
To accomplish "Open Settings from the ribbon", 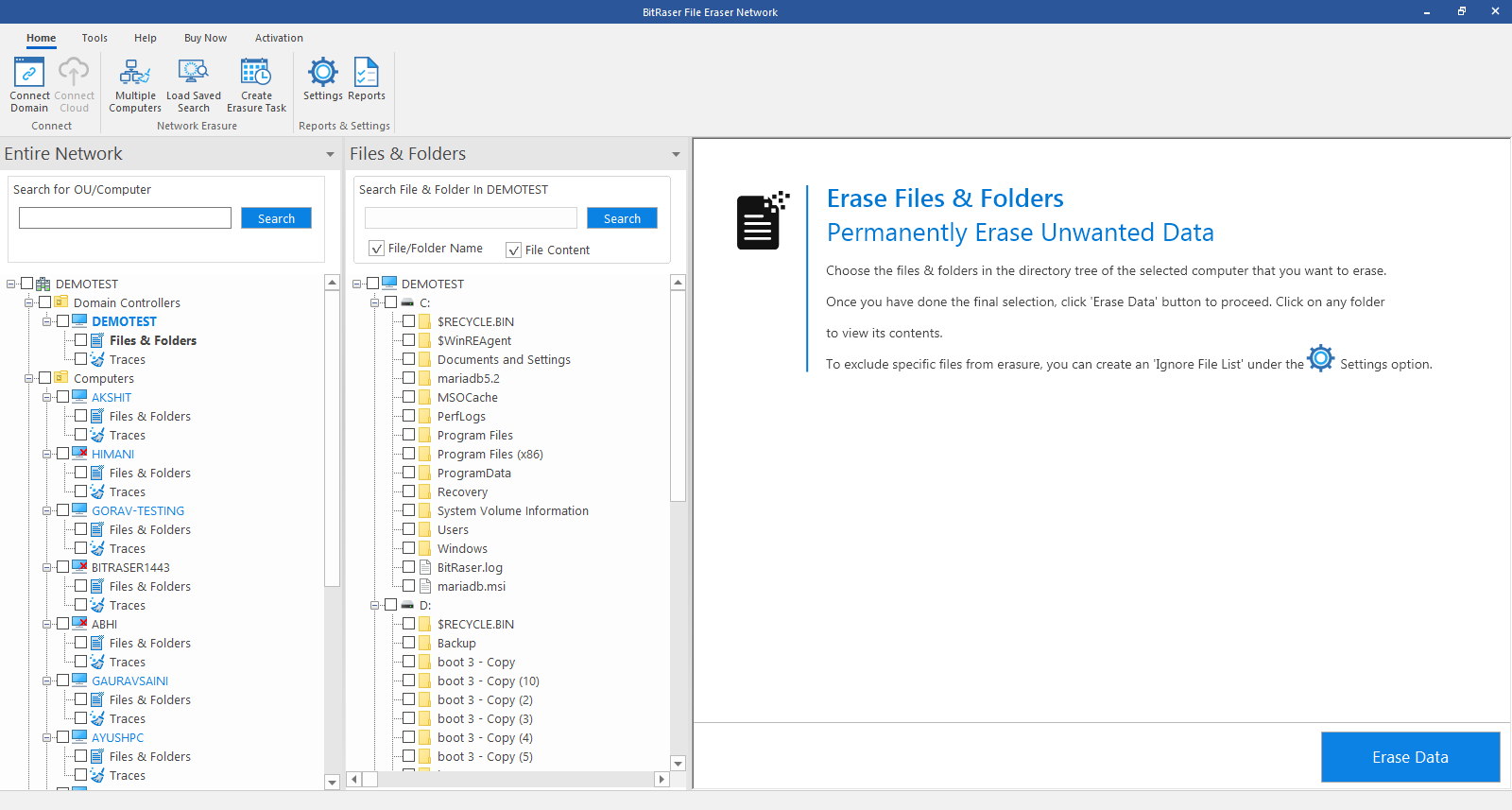I will coord(323,73).
